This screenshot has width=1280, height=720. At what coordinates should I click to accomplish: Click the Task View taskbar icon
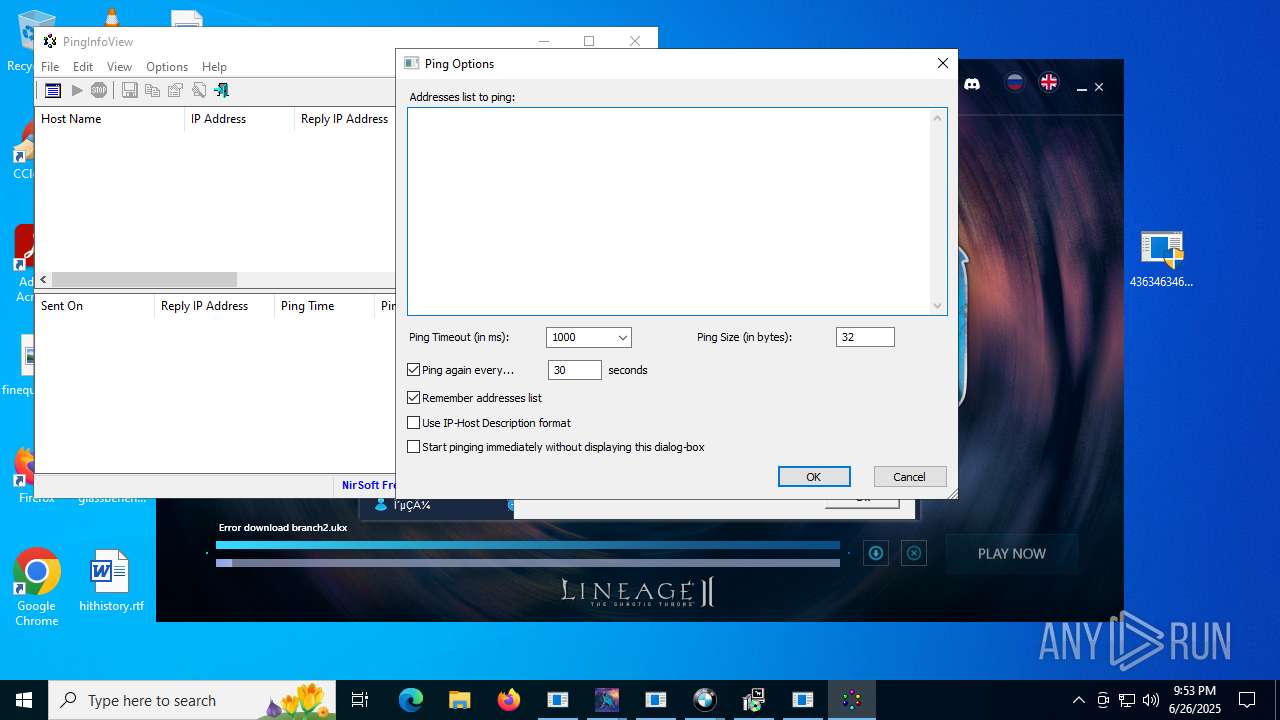pos(360,700)
